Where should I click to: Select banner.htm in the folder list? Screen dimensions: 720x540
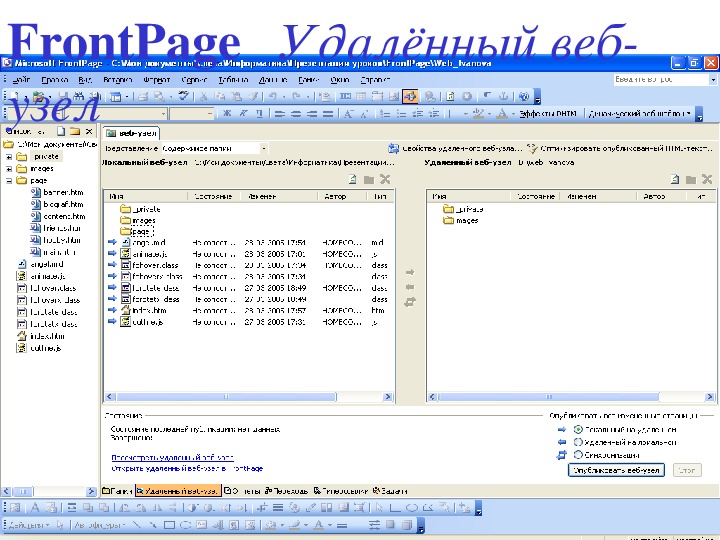[63, 192]
